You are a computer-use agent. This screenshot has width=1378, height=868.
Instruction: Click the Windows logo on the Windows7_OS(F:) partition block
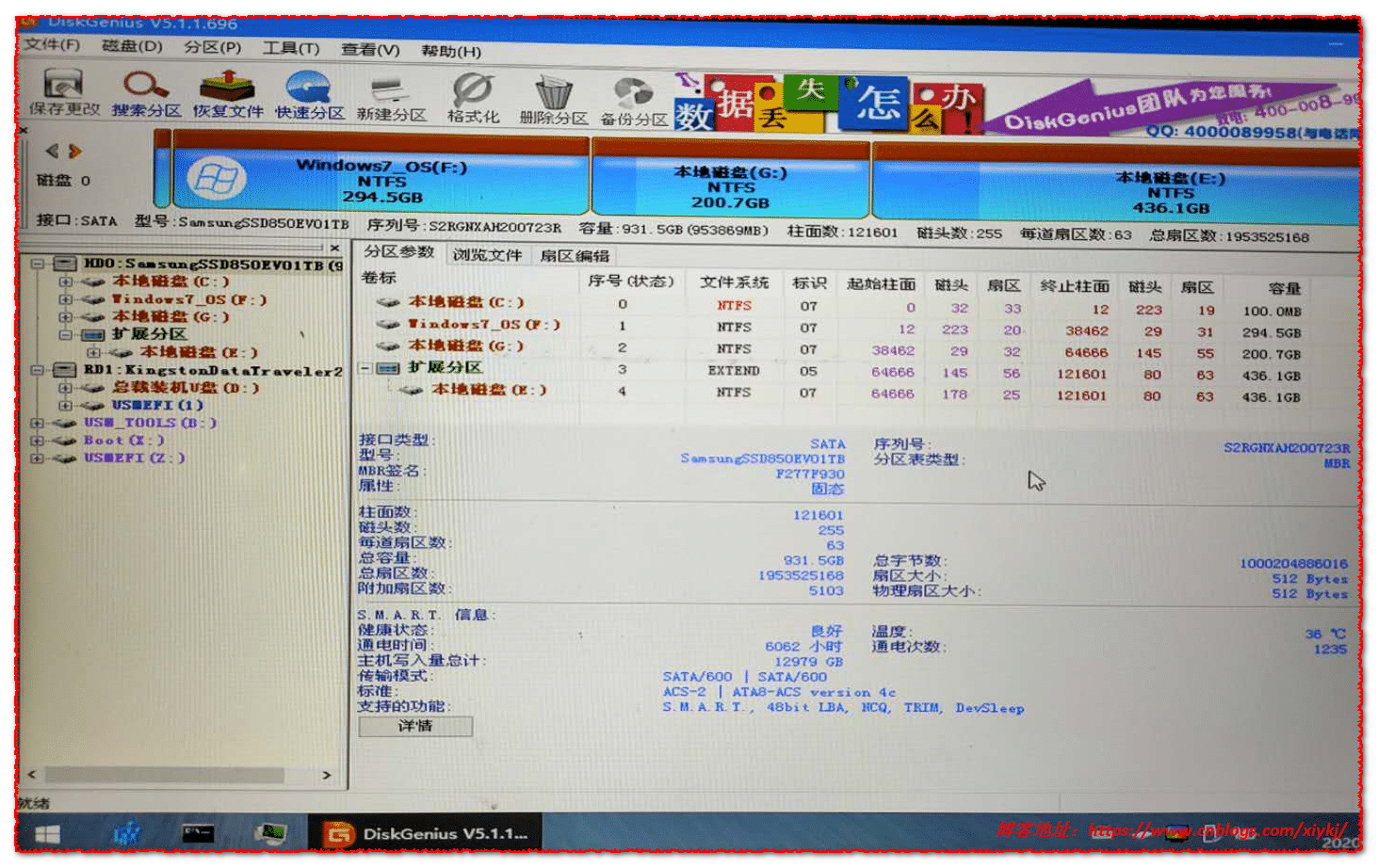(216, 178)
